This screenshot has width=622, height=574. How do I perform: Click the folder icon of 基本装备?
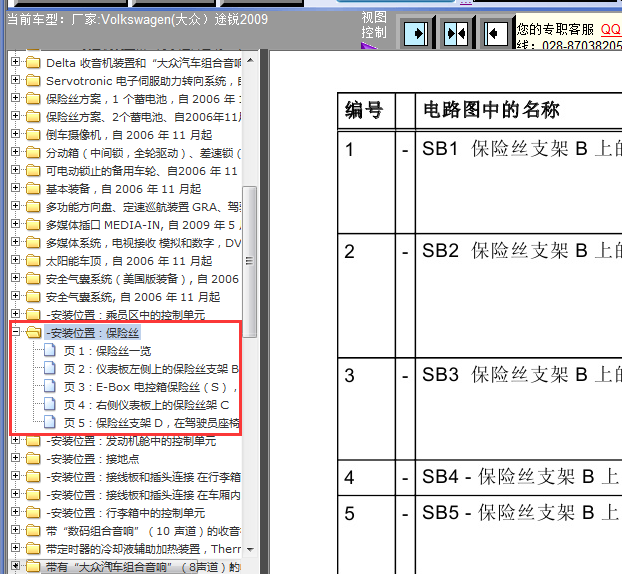33,188
